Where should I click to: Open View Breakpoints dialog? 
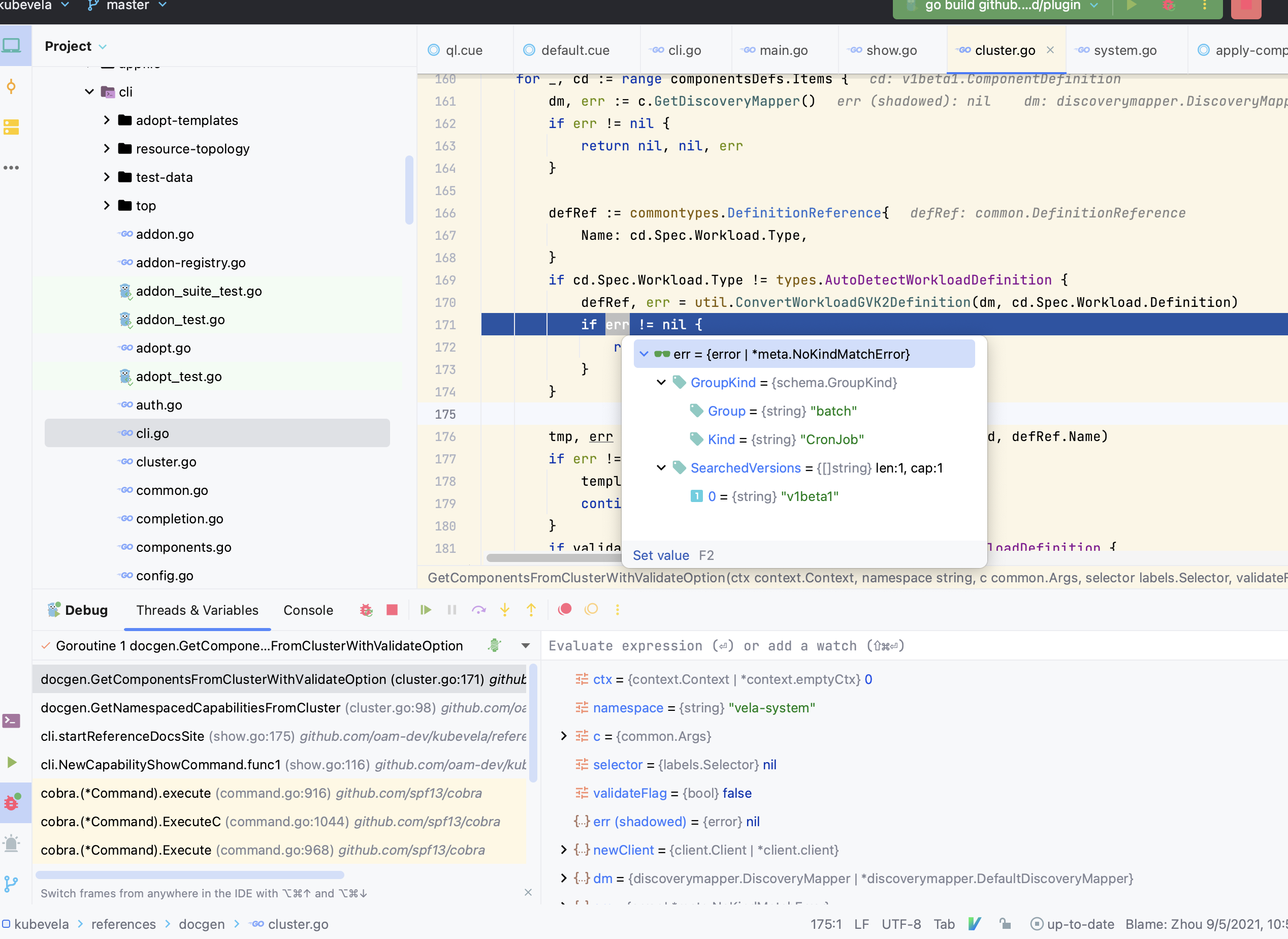[x=565, y=610]
